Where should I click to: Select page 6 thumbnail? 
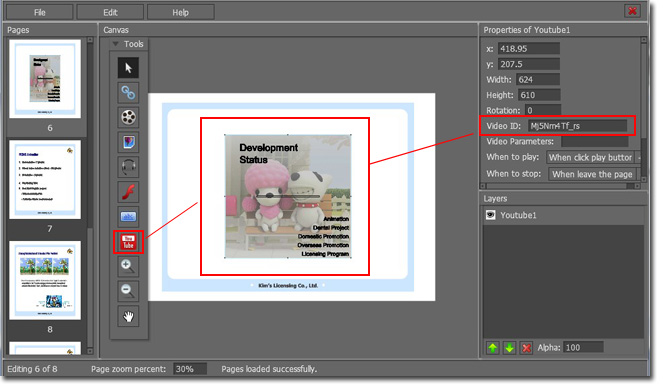45,79
